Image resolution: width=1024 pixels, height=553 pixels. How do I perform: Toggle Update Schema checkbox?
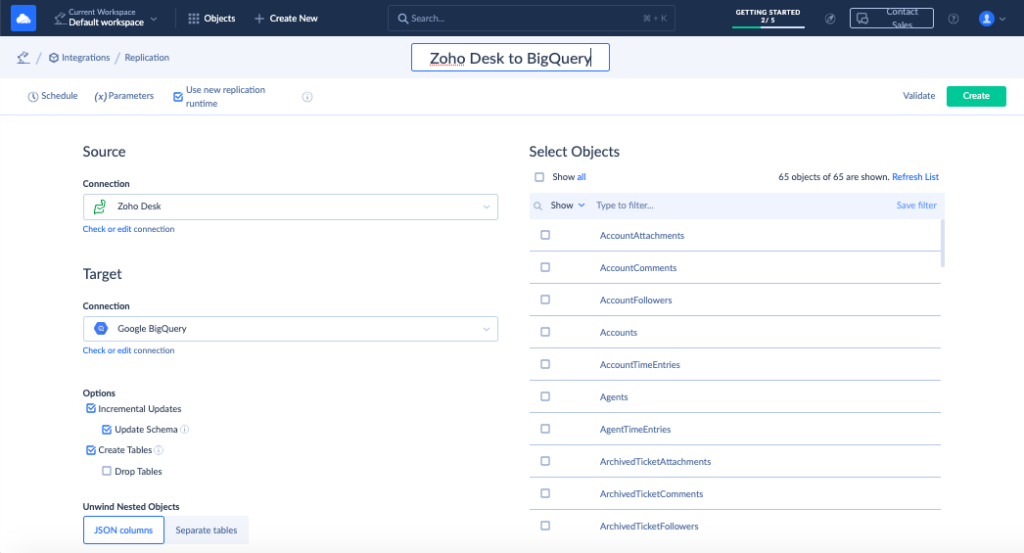[106, 430]
